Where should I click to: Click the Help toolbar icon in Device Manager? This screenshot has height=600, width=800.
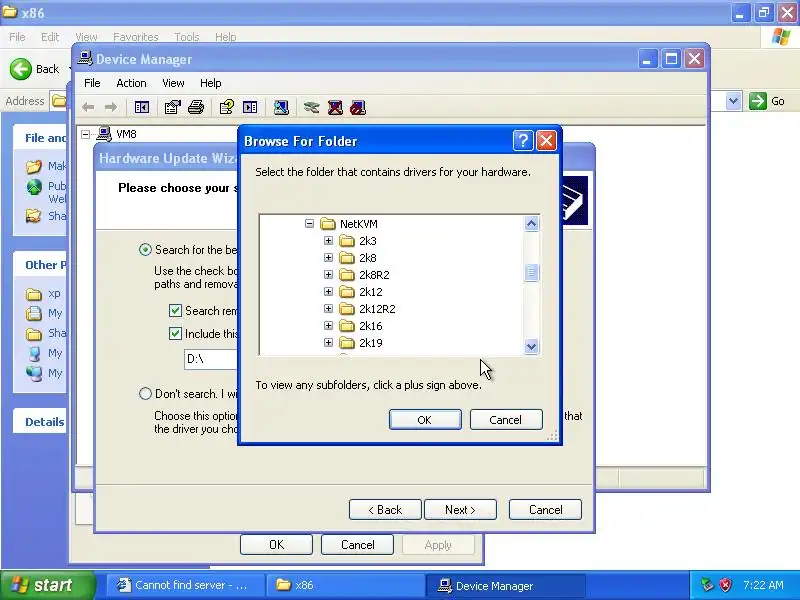pyautogui.click(x=227, y=107)
